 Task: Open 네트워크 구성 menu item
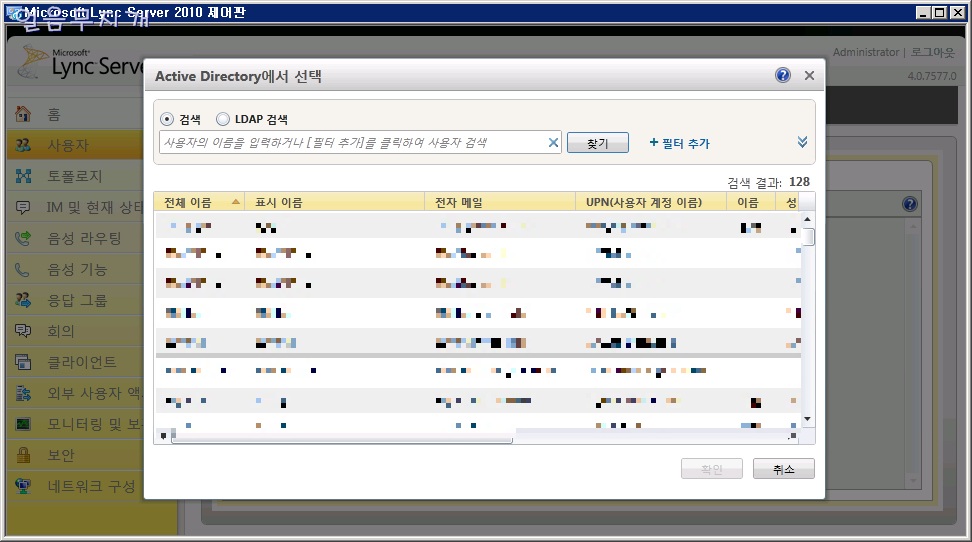point(75,486)
